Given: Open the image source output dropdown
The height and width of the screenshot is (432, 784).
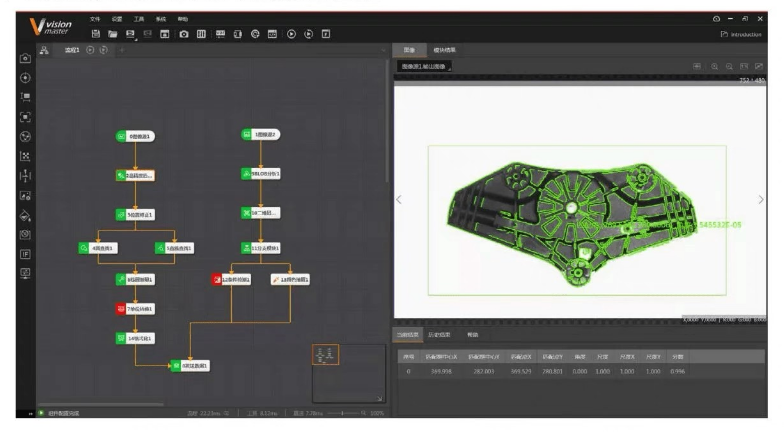Looking at the screenshot, I should 425,66.
